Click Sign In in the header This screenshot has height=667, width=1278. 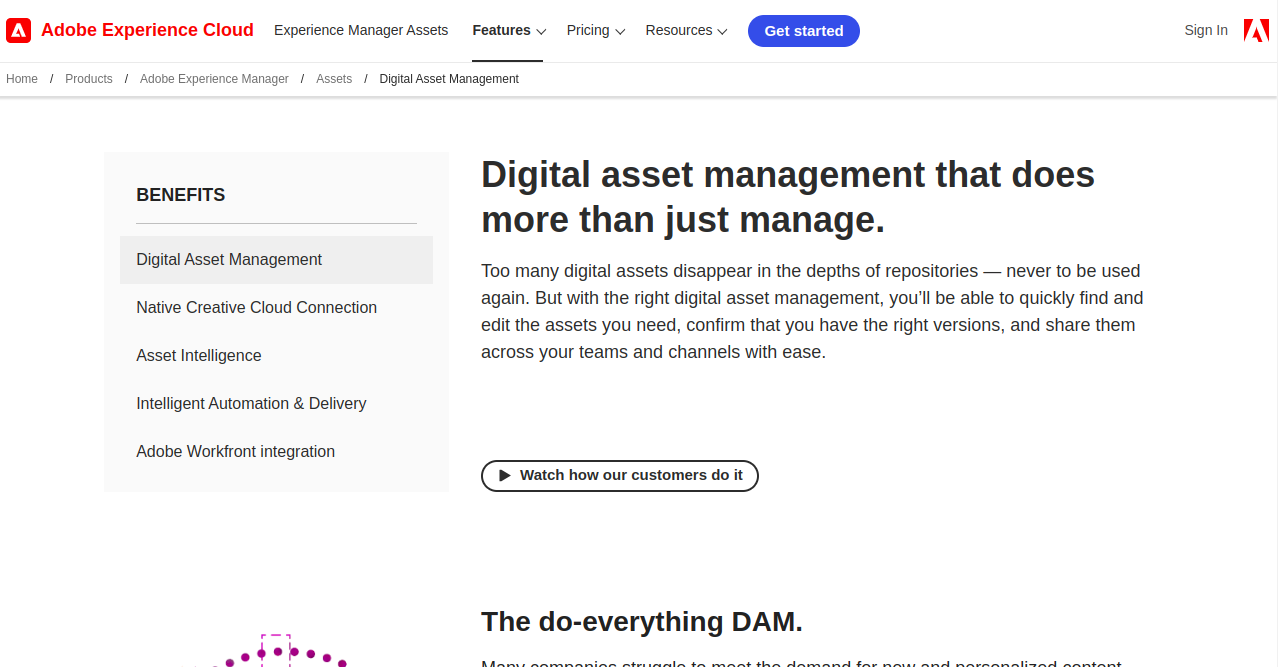[1206, 30]
